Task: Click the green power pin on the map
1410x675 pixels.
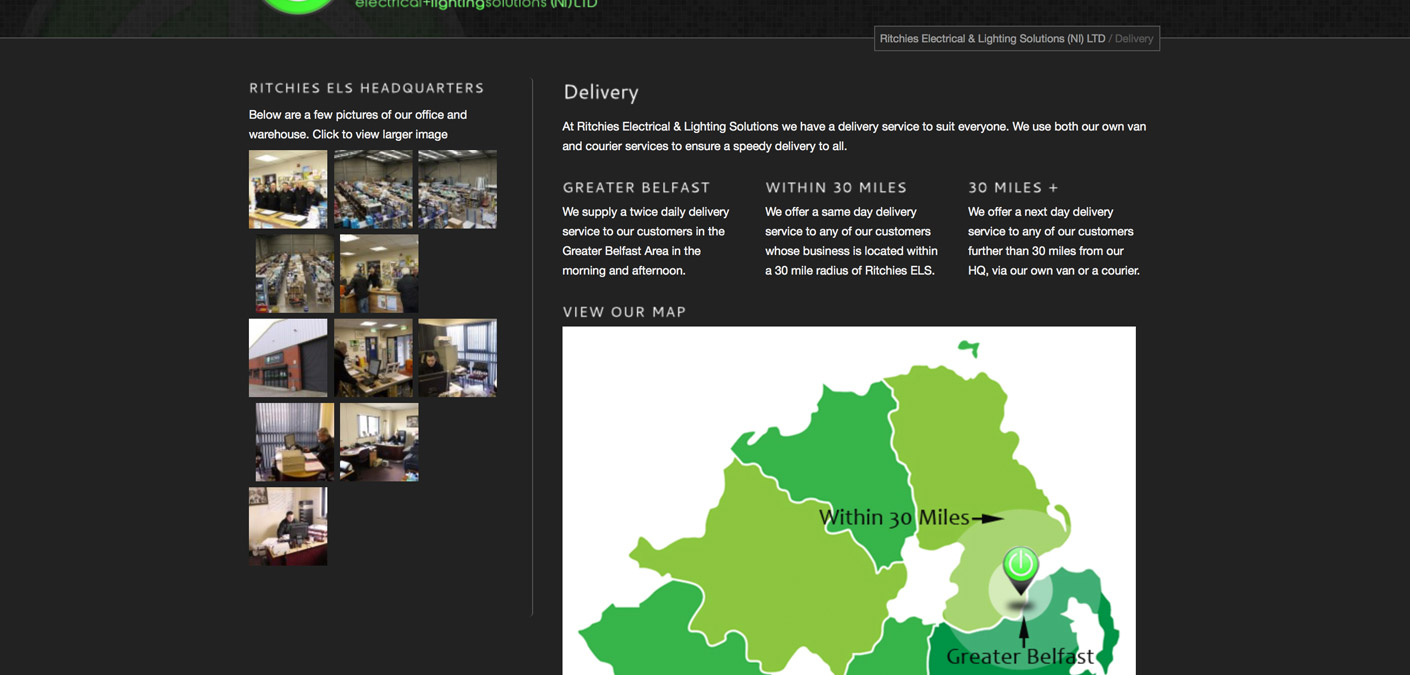Action: tap(1021, 570)
